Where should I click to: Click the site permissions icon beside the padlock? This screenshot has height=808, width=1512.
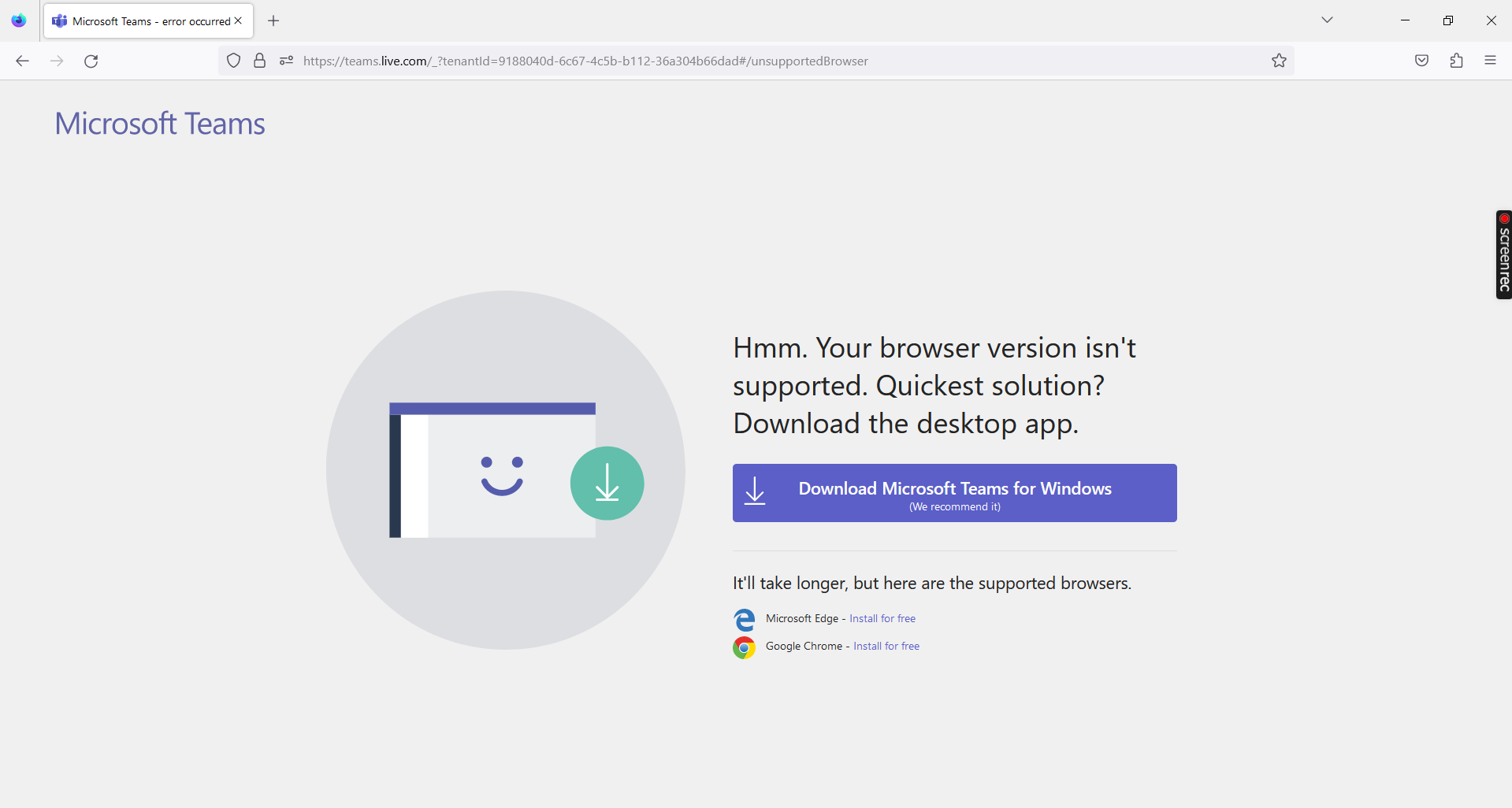(x=285, y=61)
